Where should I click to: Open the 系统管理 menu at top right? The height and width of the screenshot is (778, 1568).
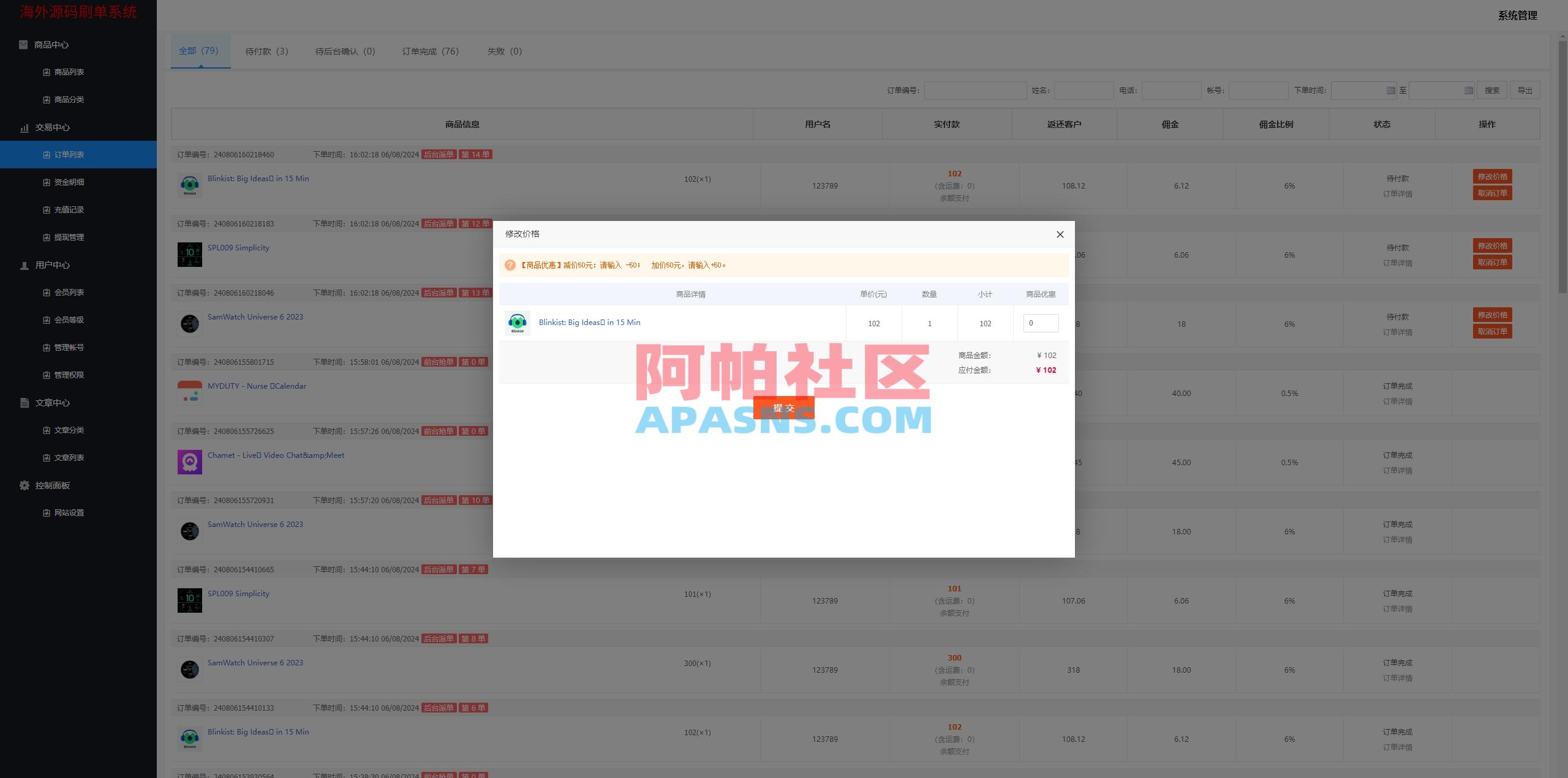coord(1517,15)
